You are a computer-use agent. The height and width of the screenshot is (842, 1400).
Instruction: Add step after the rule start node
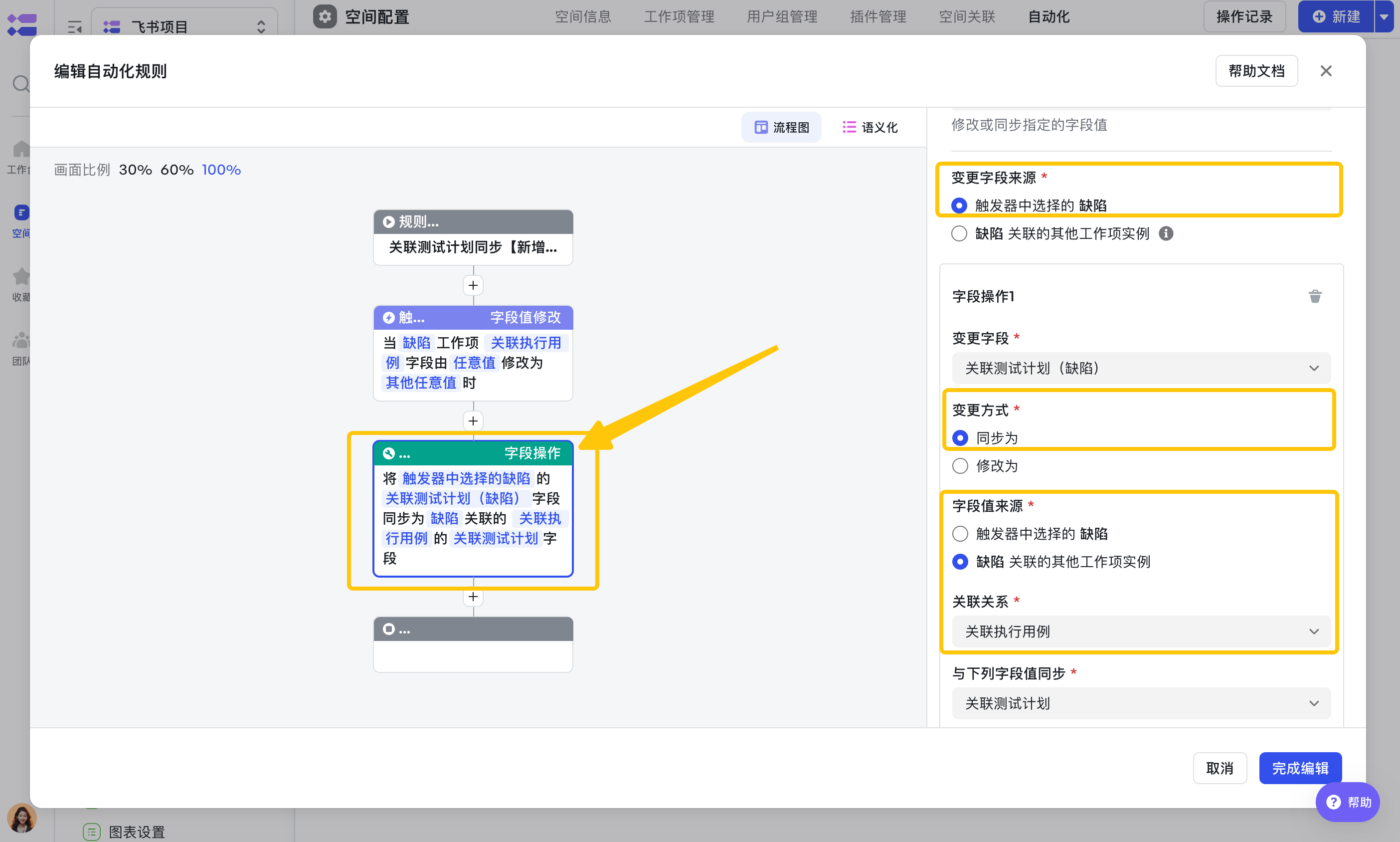pyautogui.click(x=473, y=285)
